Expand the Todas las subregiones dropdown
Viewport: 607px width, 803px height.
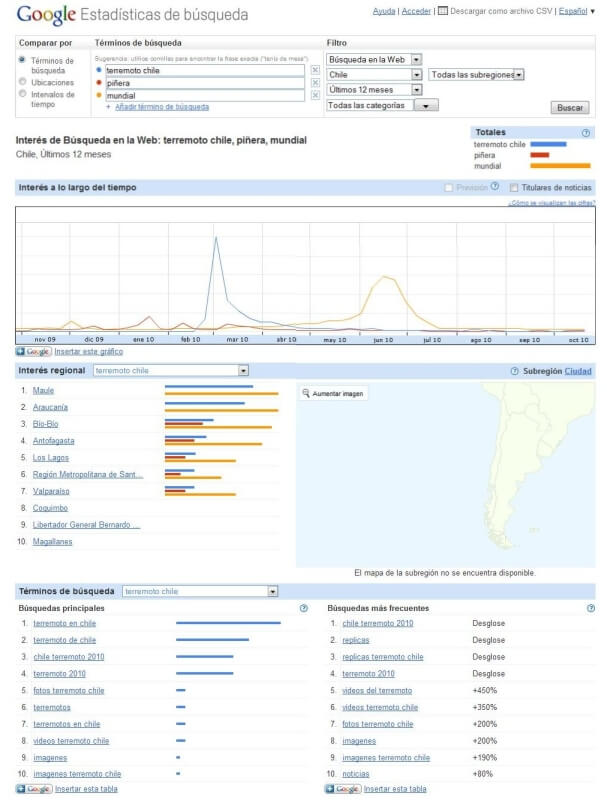[x=476, y=75]
